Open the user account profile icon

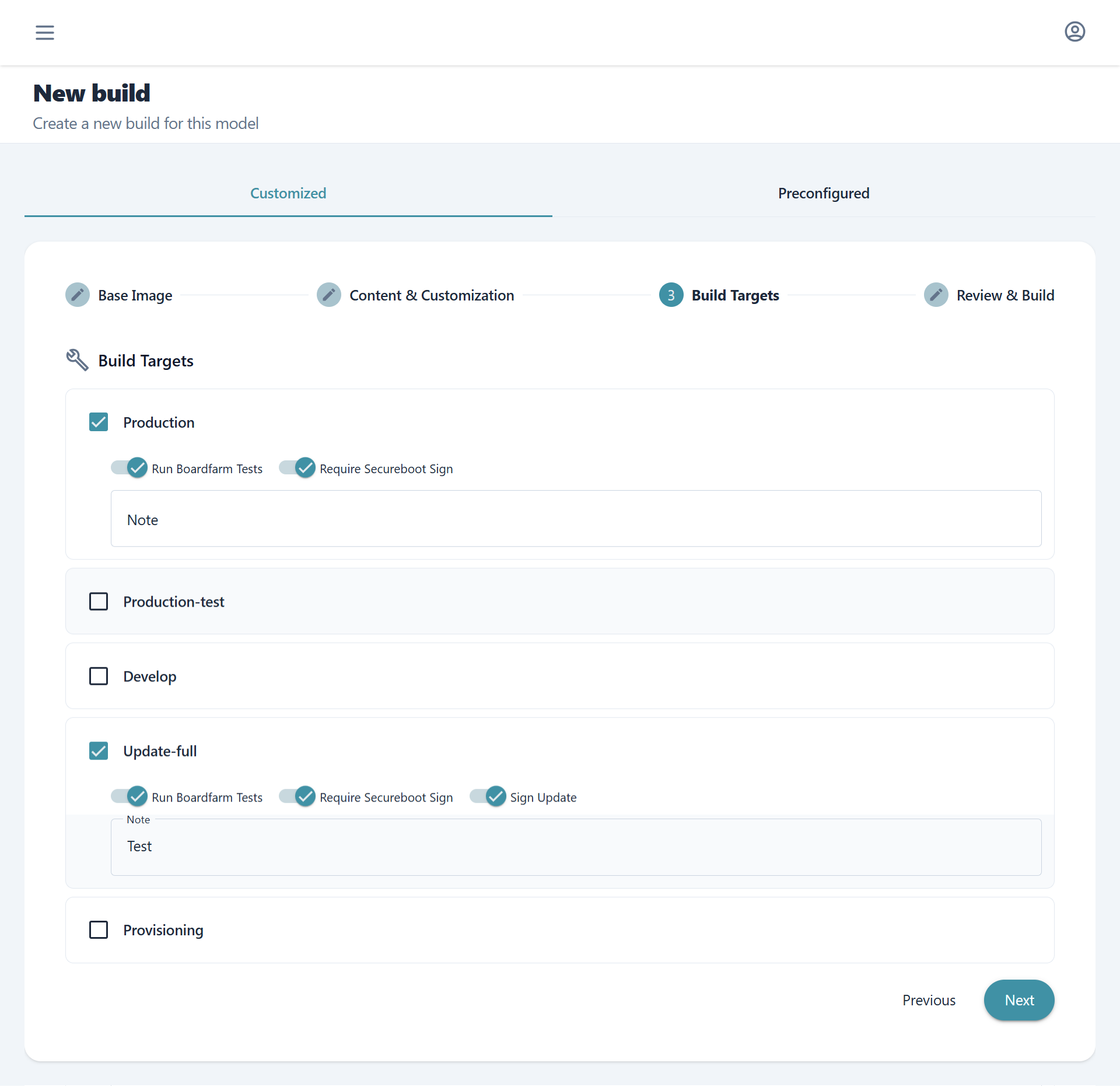tap(1074, 32)
